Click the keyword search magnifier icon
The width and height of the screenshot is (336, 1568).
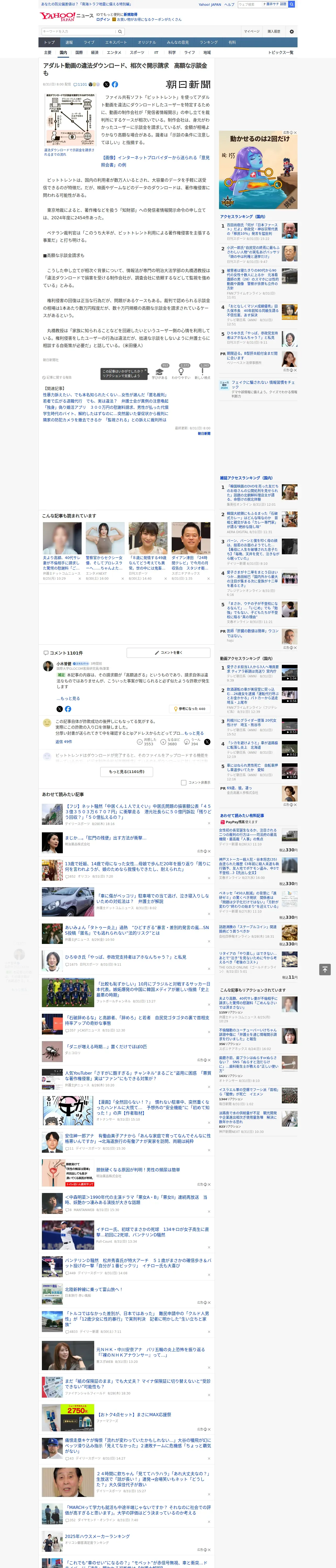[x=120, y=32]
